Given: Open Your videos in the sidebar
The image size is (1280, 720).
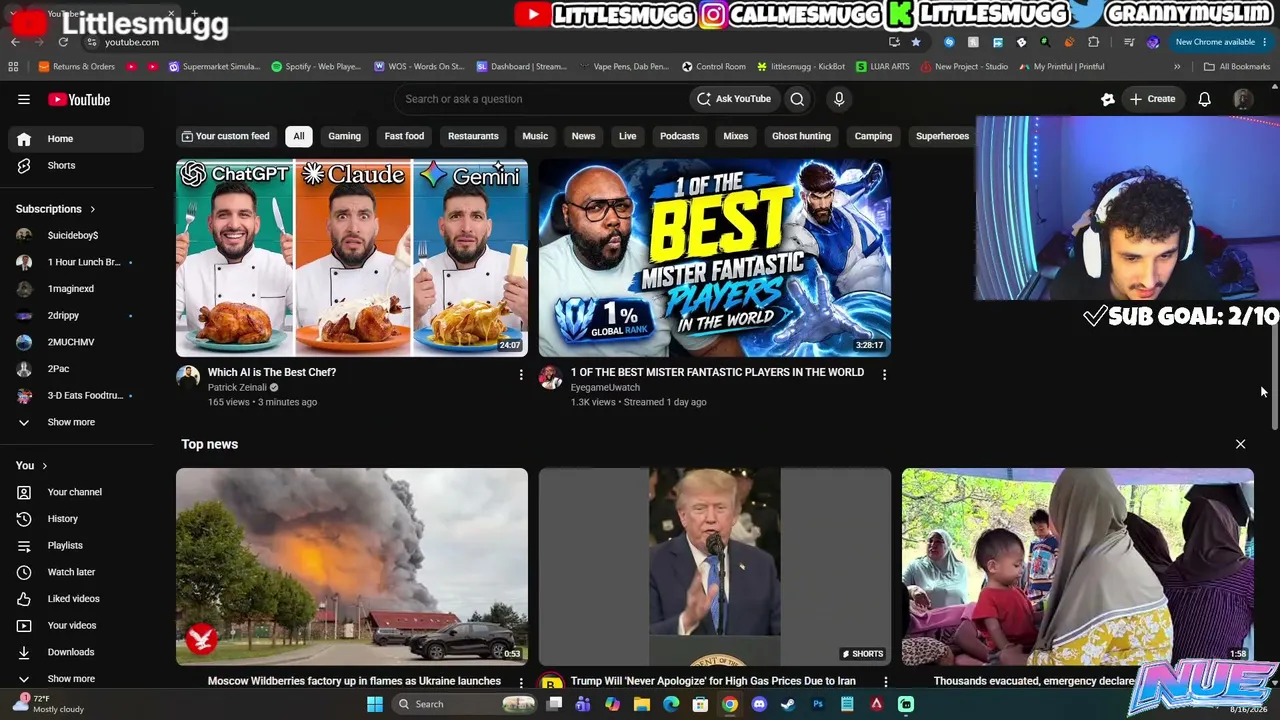Looking at the screenshot, I should [x=72, y=625].
